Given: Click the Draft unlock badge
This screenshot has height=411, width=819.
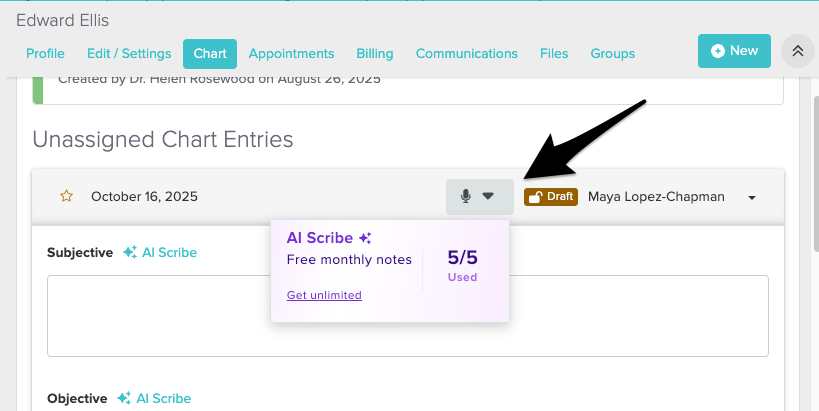Looking at the screenshot, I should [551, 196].
